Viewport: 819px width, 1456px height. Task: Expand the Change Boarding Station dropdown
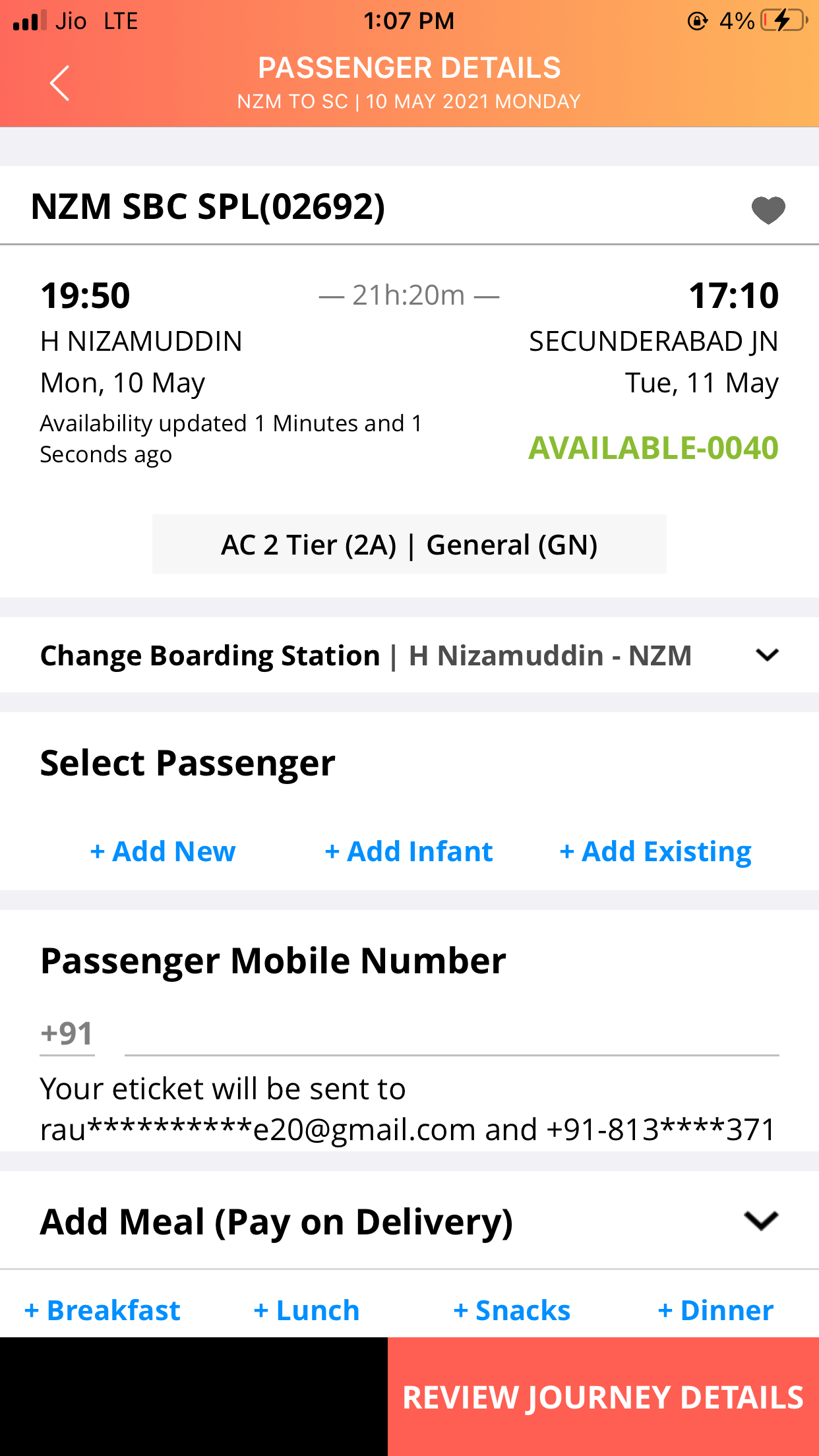[x=768, y=655]
